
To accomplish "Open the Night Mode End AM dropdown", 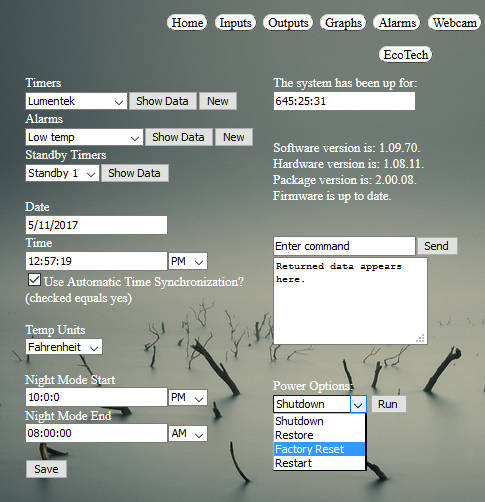I will click(x=188, y=433).
